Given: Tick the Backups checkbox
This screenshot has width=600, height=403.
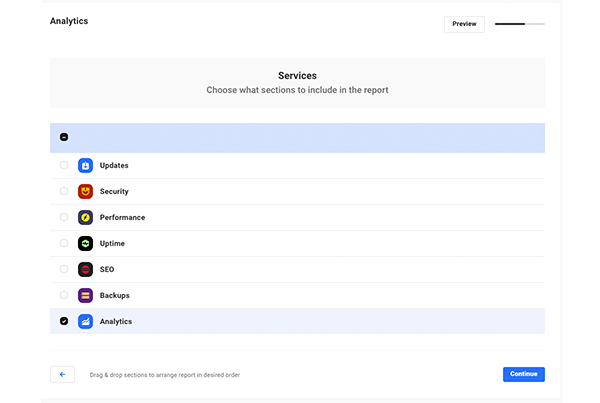Looking at the screenshot, I should 64,295.
